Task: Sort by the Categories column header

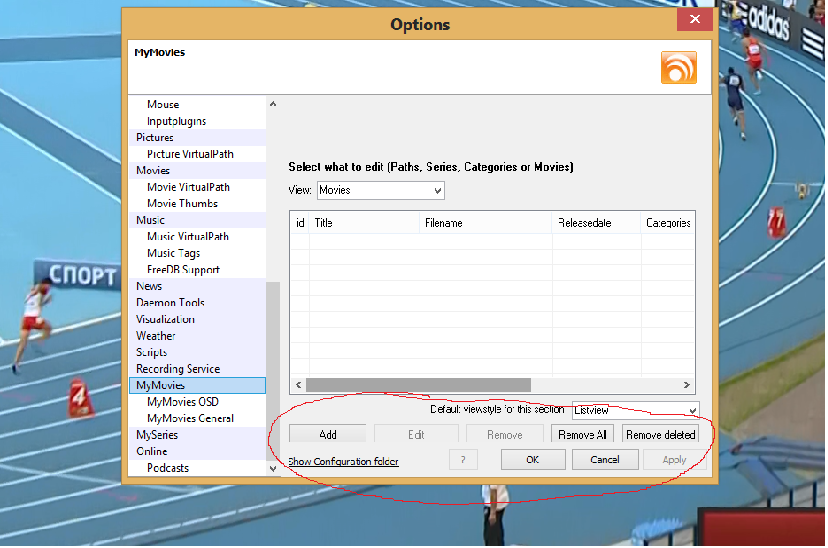Action: (668, 223)
